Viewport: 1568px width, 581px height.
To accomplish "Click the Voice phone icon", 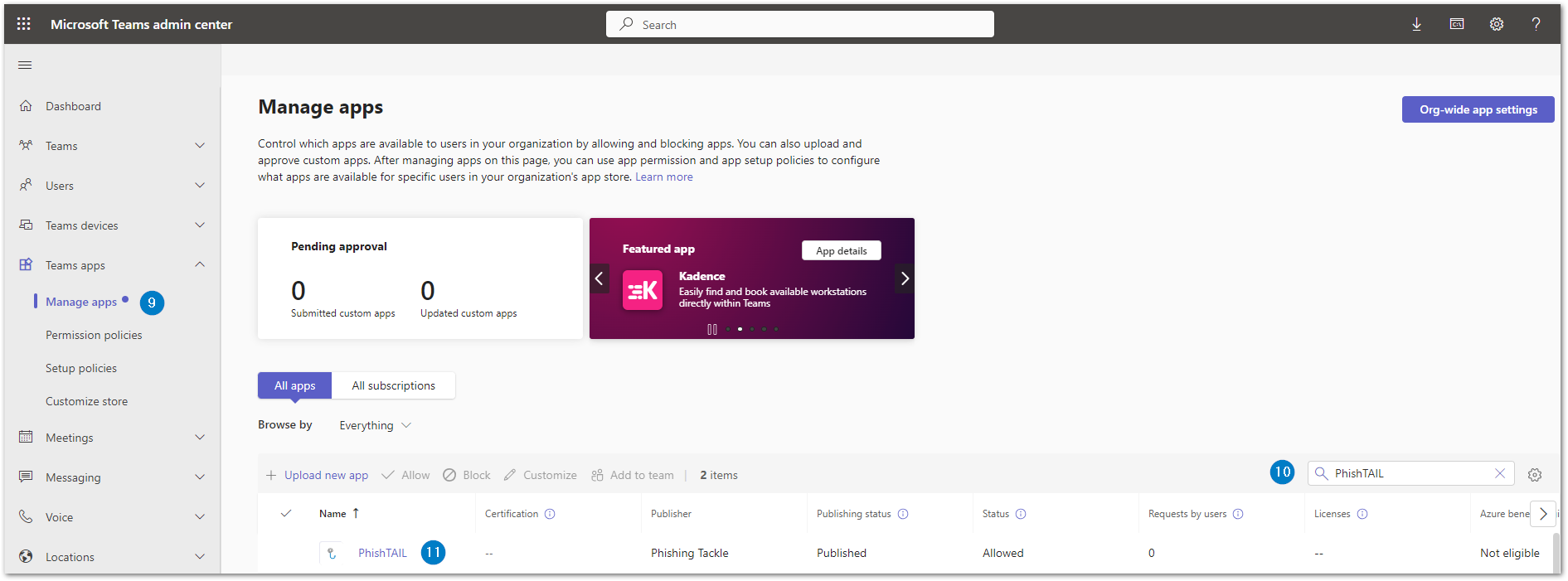I will [x=26, y=516].
